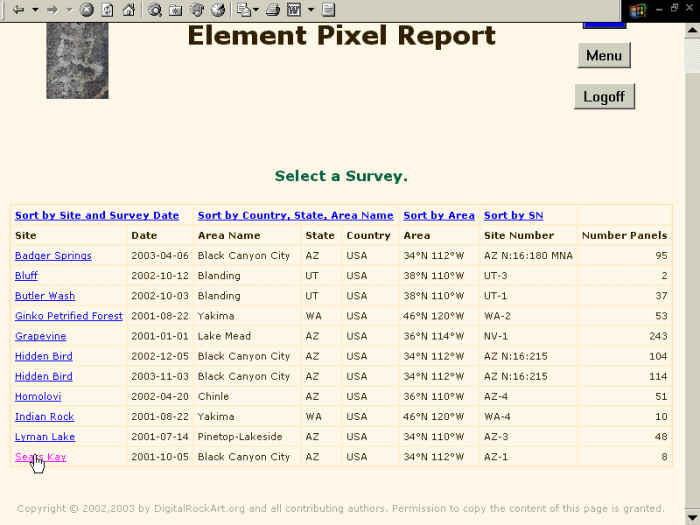Expand the Back button history dropdown
Viewport: 700px width, 525px height.
click(x=34, y=10)
